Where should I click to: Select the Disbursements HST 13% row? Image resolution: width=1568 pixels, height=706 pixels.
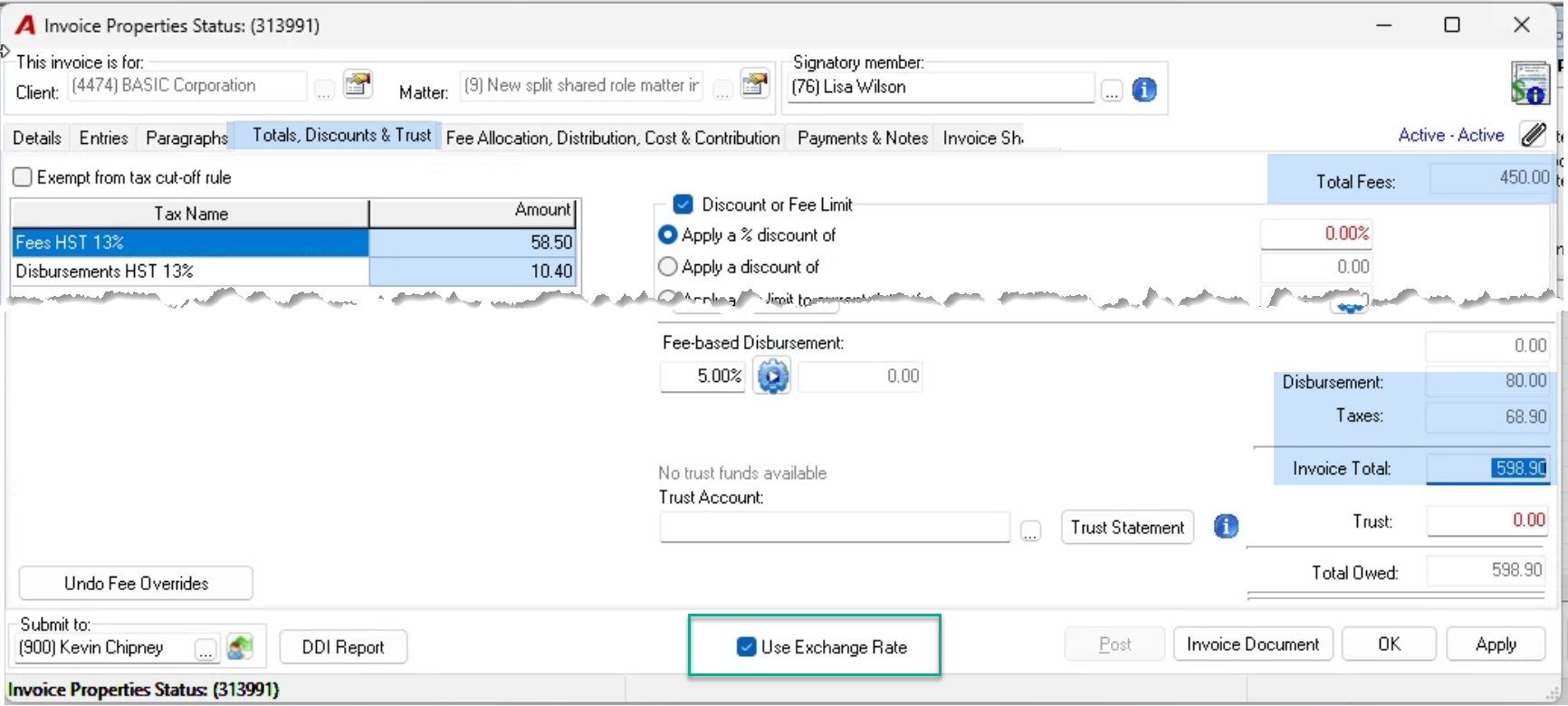pyautogui.click(x=293, y=272)
